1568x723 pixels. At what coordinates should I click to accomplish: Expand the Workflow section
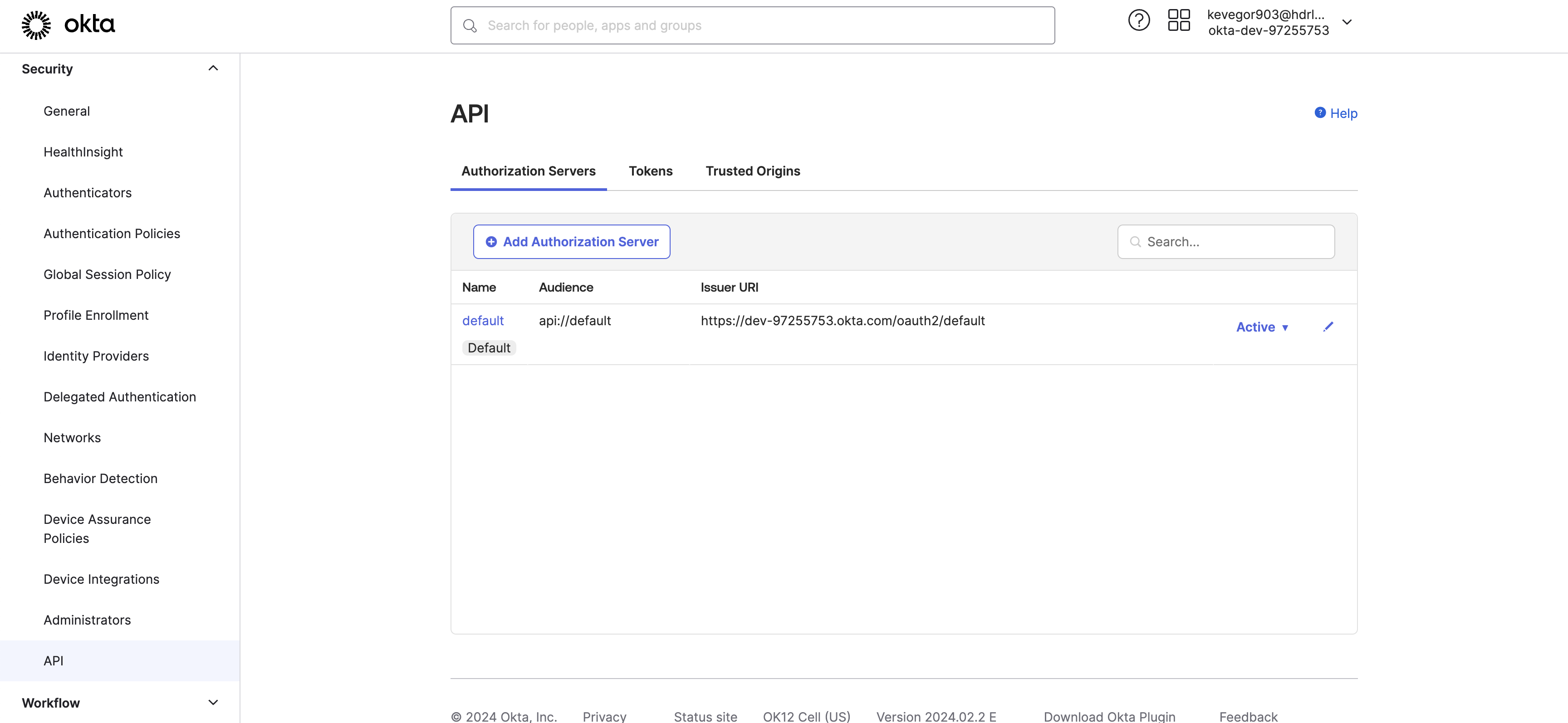click(x=212, y=702)
